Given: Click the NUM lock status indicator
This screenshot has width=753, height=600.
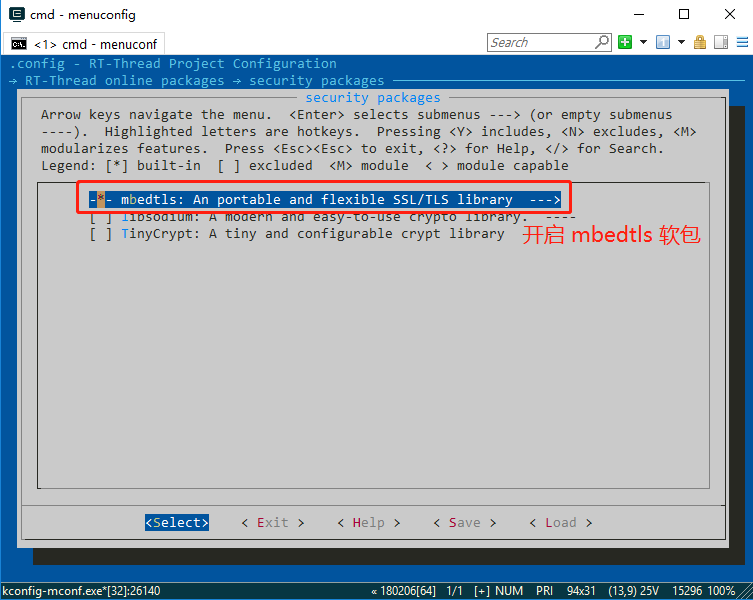Looking at the screenshot, I should (509, 591).
